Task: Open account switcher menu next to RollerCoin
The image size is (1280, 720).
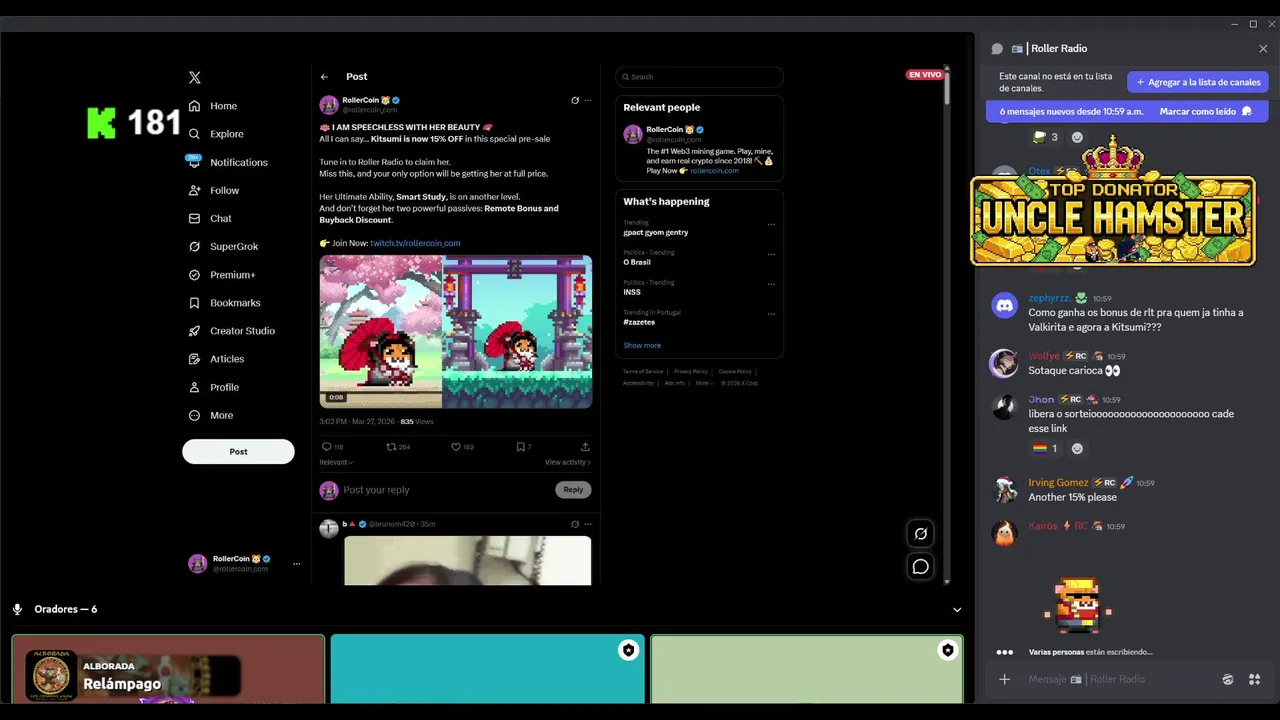Action: click(x=296, y=564)
